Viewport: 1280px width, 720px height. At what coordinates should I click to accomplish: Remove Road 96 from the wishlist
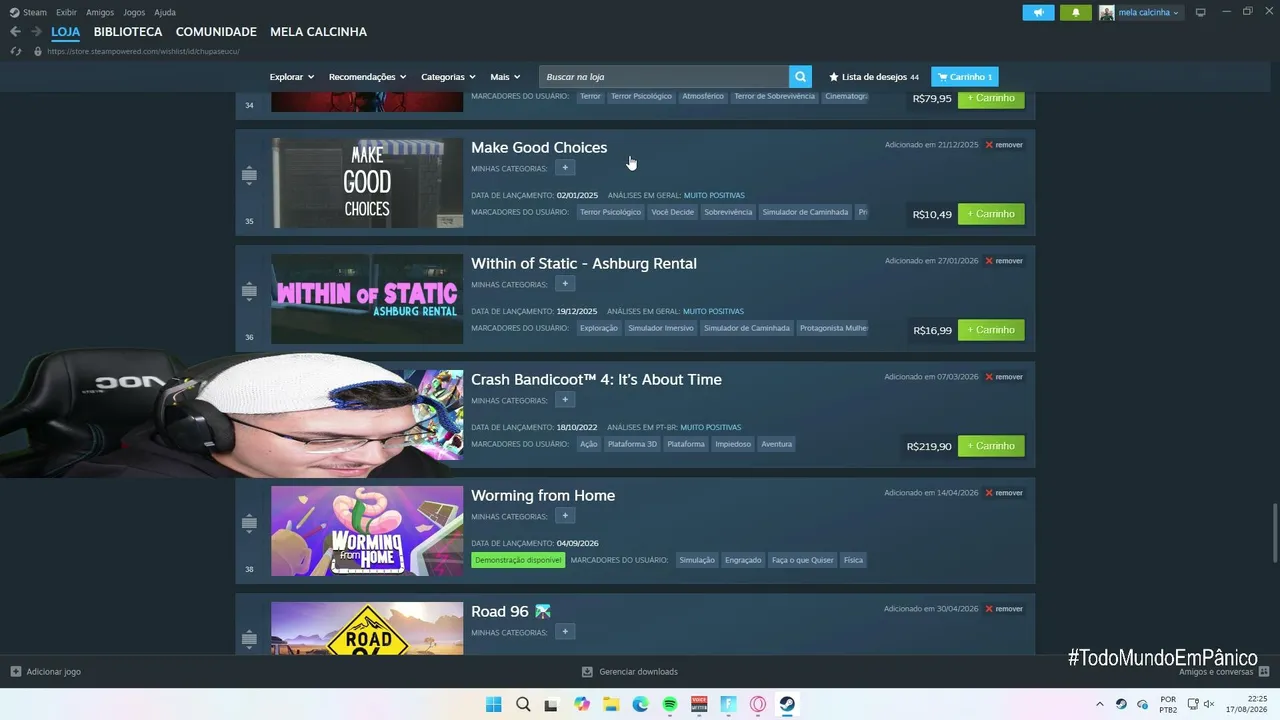pyautogui.click(x=1004, y=609)
